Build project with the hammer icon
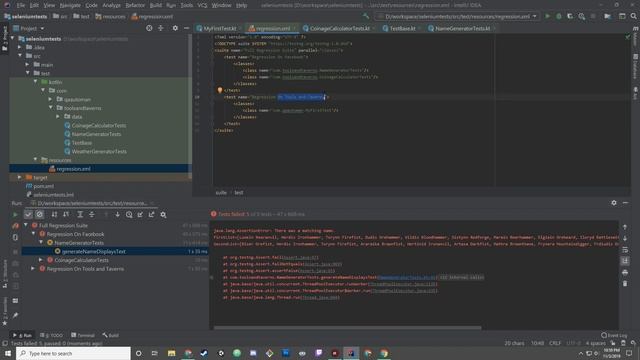This screenshot has height=360, width=640. (x=366, y=16)
